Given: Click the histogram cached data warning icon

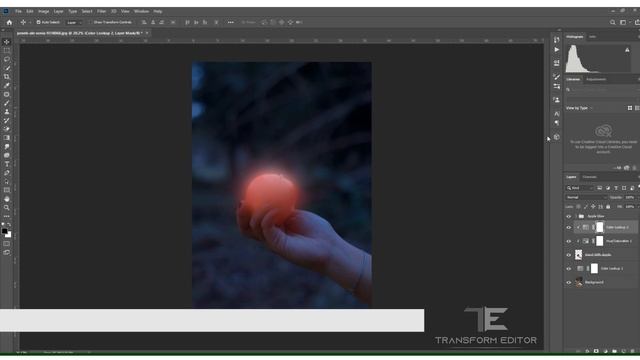Looking at the screenshot, I should 627,50.
